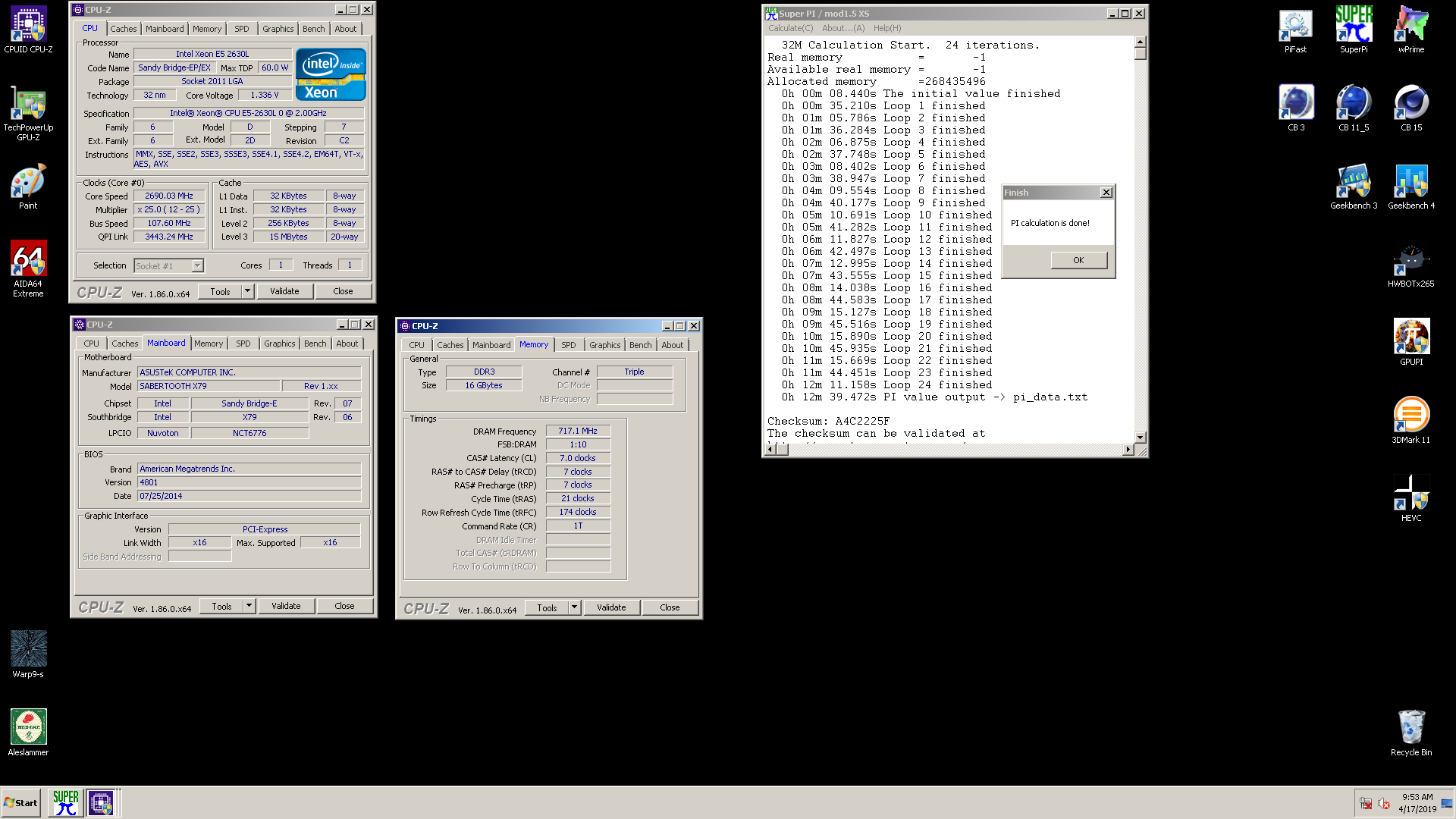Open the 3DMark 11 desktop icon

[x=1411, y=421]
